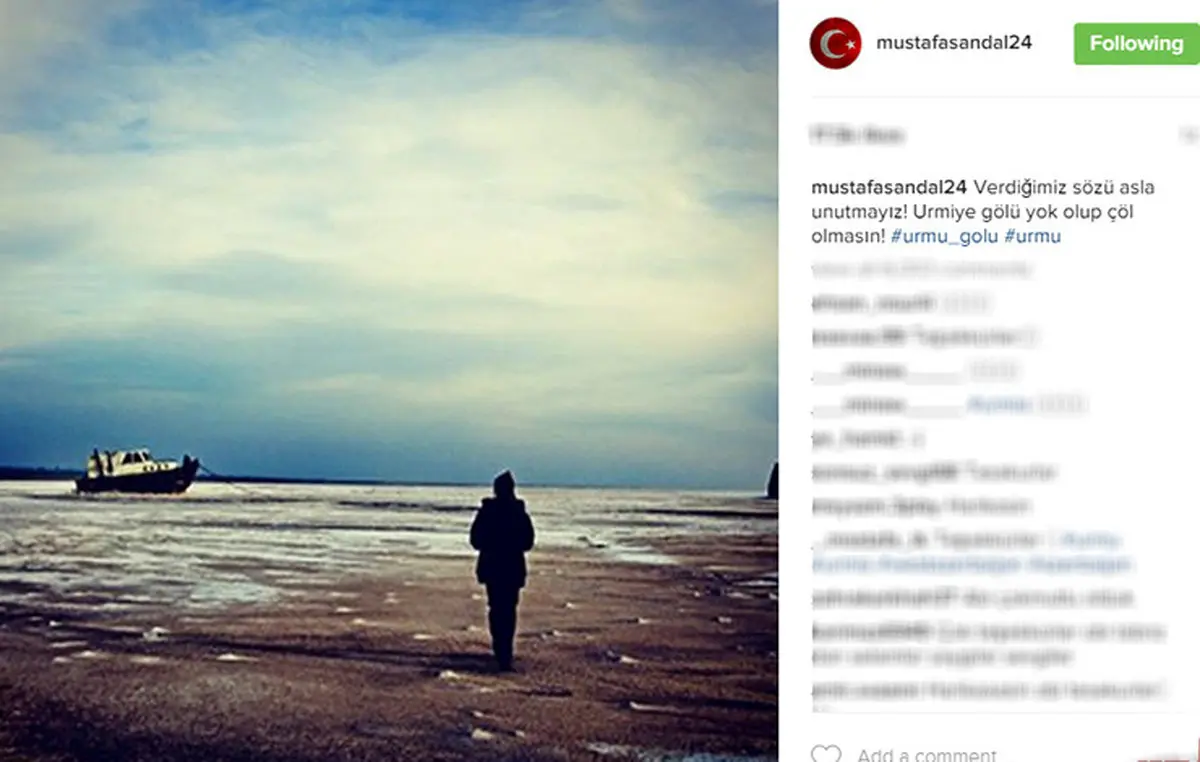Viewport: 1200px width, 762px height.
Task: Unfollow via the green Following button
Action: (1136, 44)
